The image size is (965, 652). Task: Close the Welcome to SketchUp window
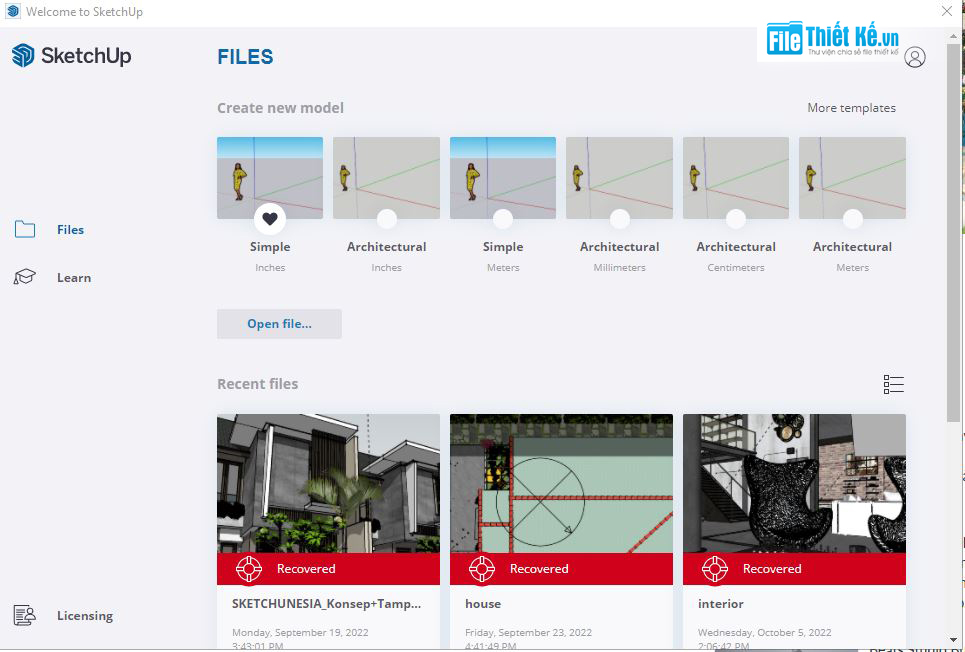(947, 11)
